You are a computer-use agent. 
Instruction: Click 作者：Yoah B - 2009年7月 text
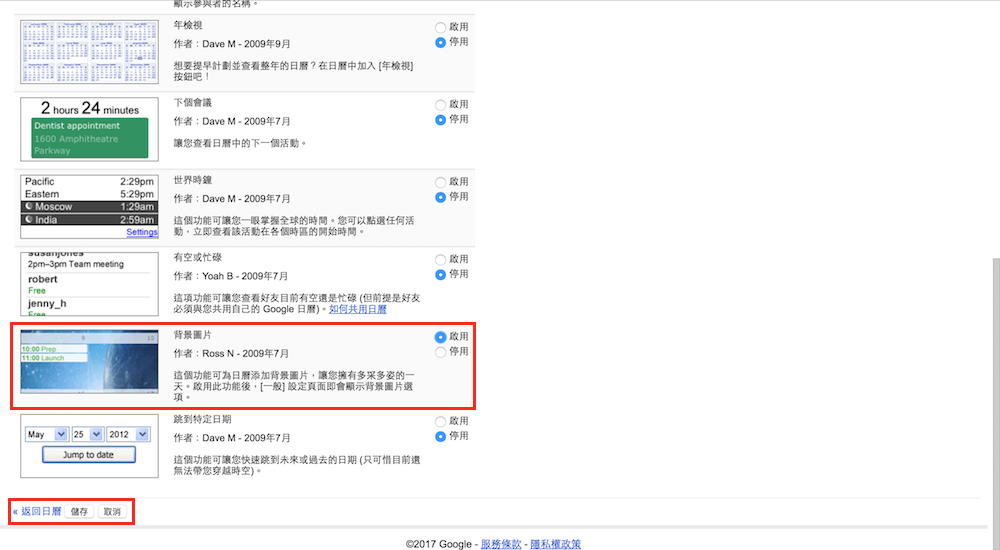231,276
